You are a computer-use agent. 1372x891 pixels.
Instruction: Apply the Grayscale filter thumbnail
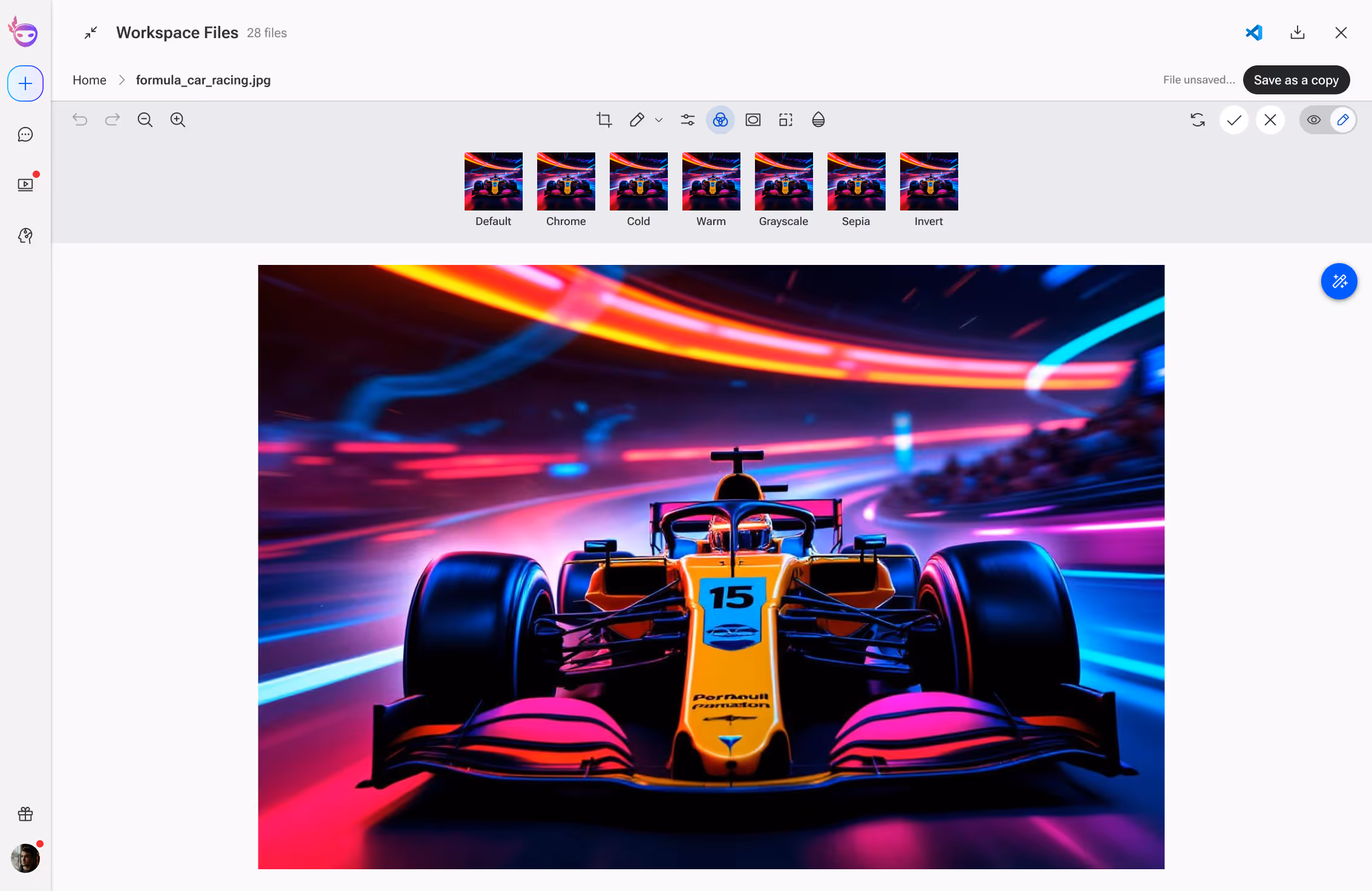[x=783, y=181]
